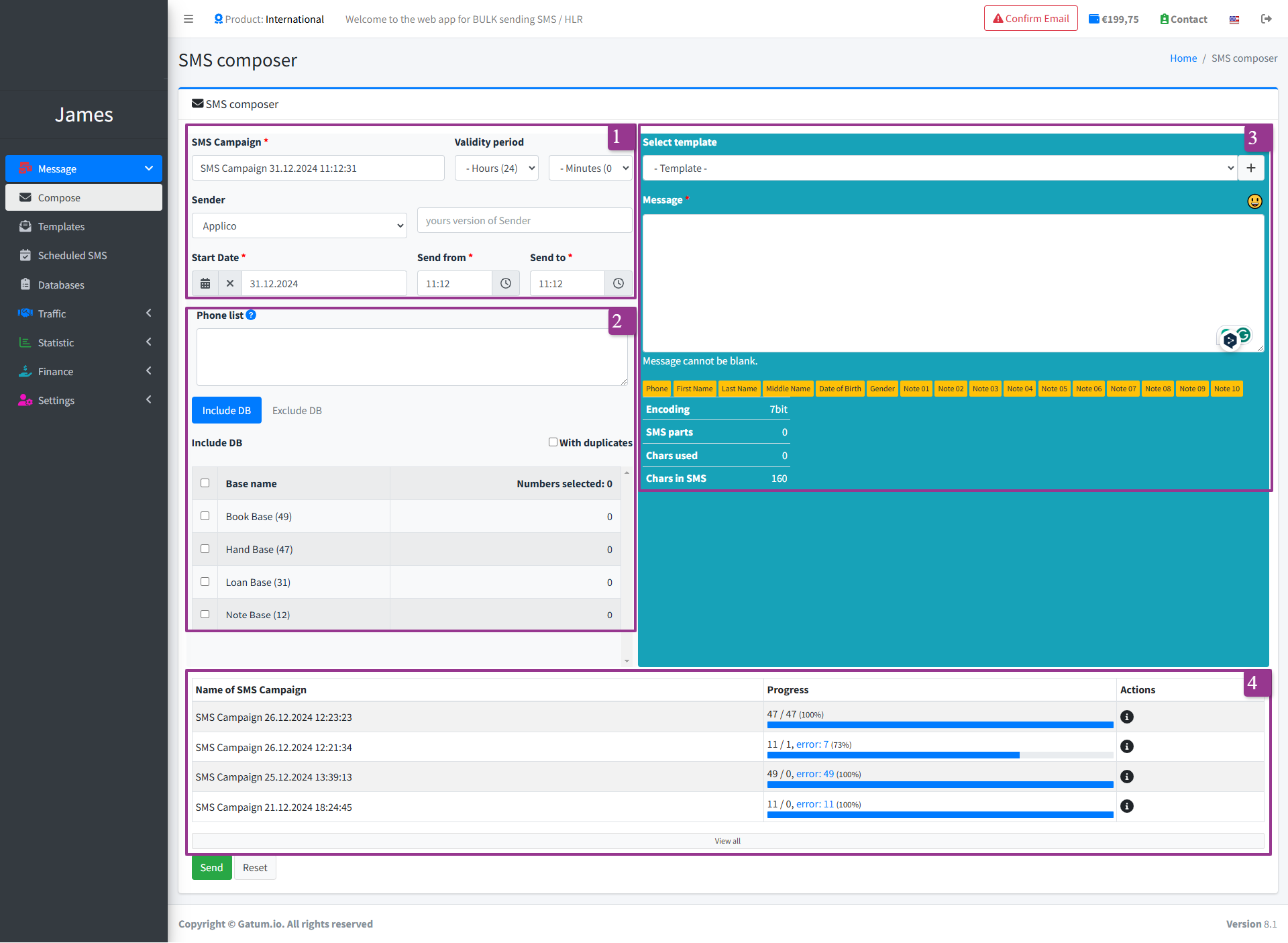Image resolution: width=1288 pixels, height=943 pixels.
Task: Open Templates in the sidebar
Action: click(x=61, y=227)
